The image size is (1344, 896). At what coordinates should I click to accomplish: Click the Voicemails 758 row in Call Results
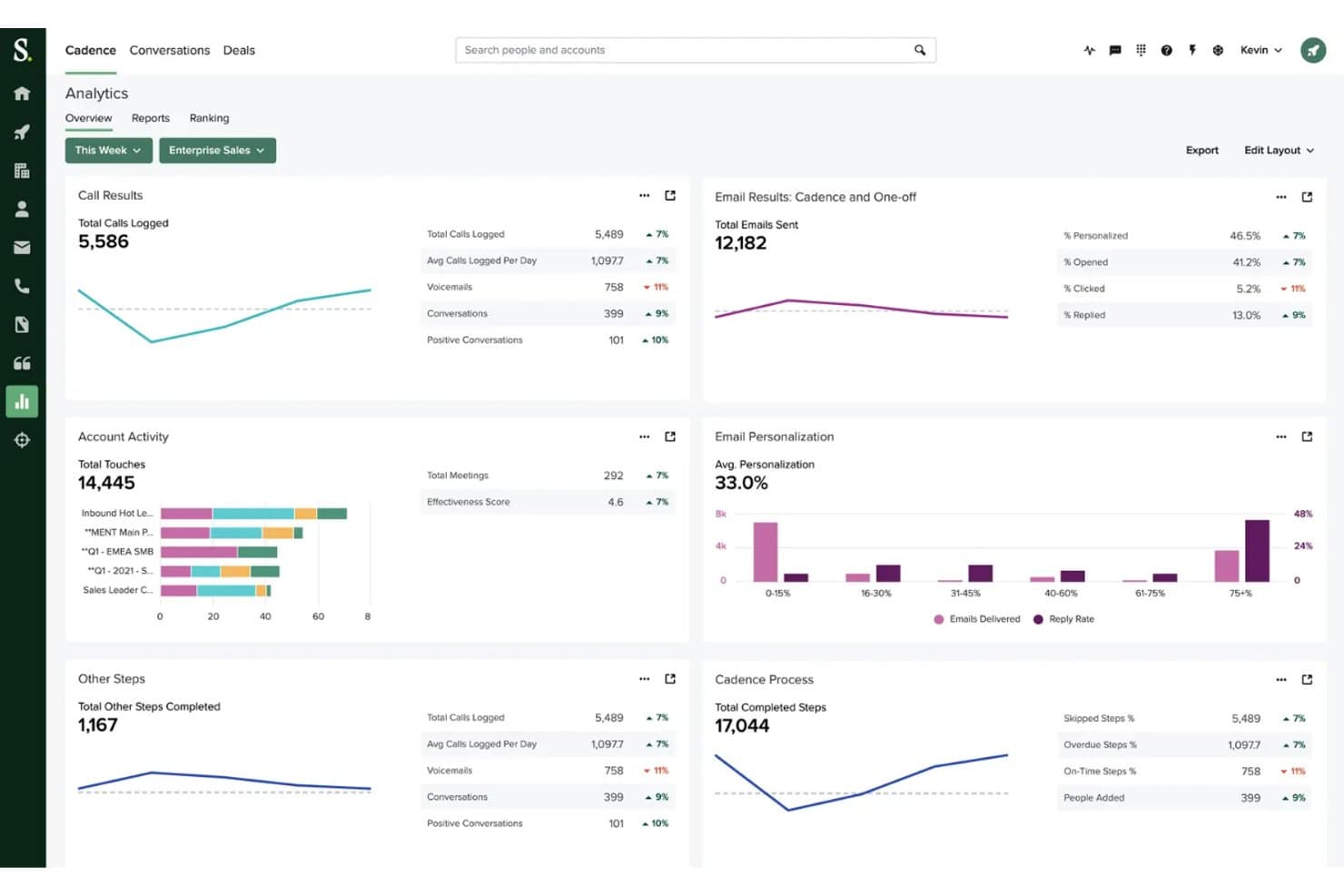pyautogui.click(x=548, y=287)
